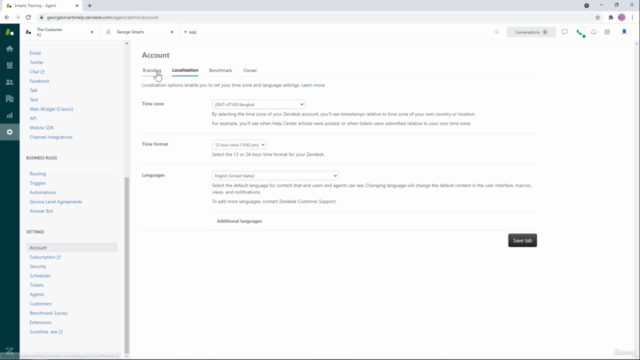Open the notifications bell icon
This screenshot has height=360, width=640.
coord(593,32)
